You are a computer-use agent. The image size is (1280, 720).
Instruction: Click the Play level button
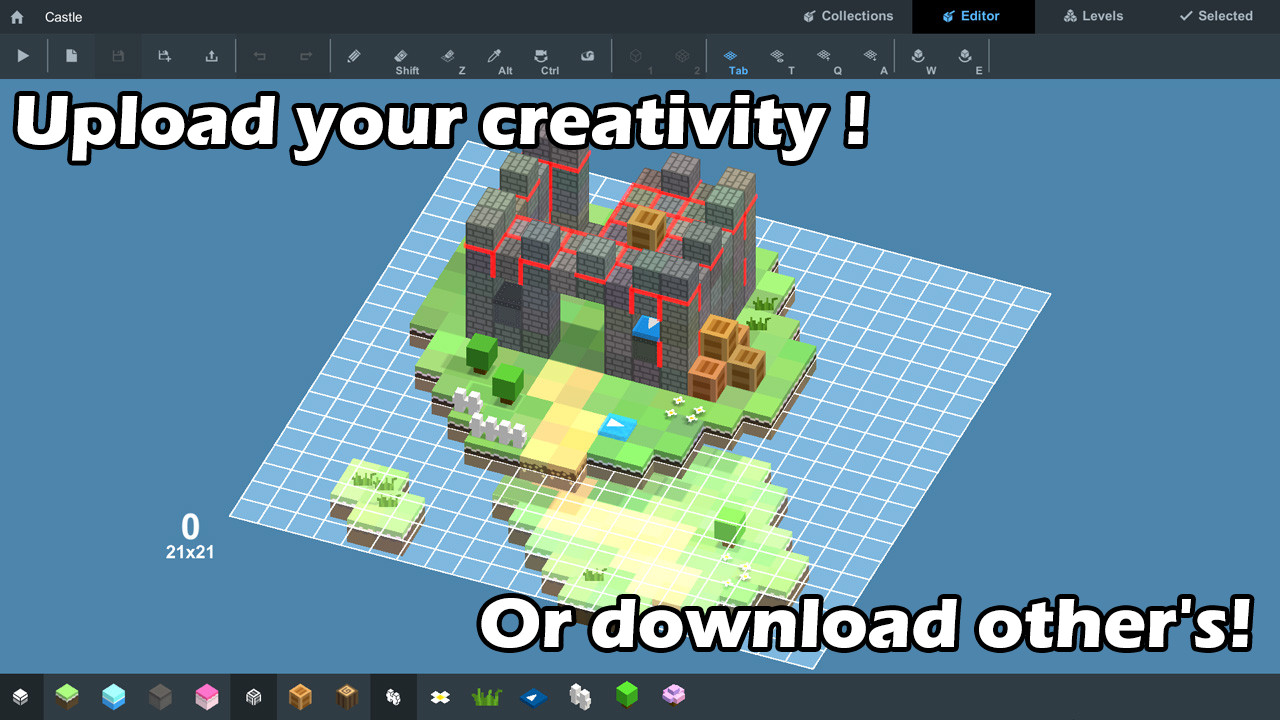(23, 56)
